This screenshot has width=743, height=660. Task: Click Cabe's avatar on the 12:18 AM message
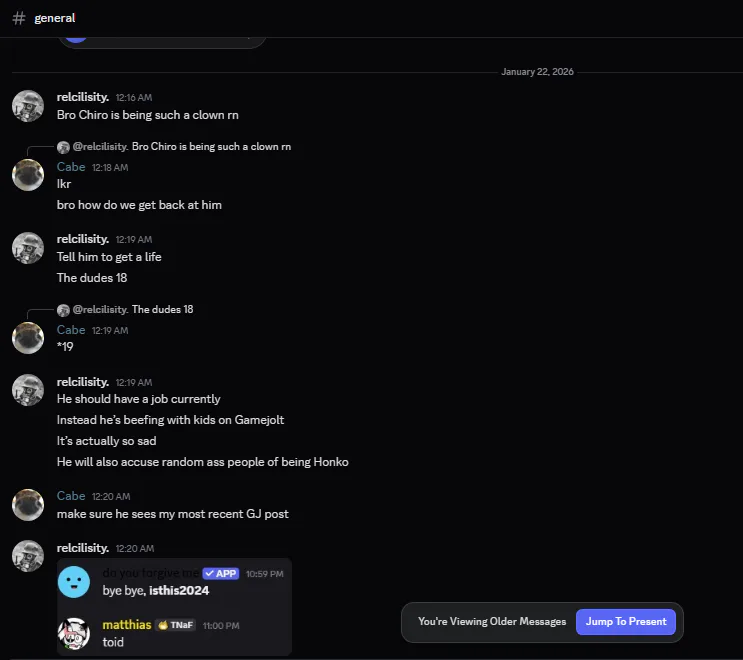pyautogui.click(x=27, y=175)
